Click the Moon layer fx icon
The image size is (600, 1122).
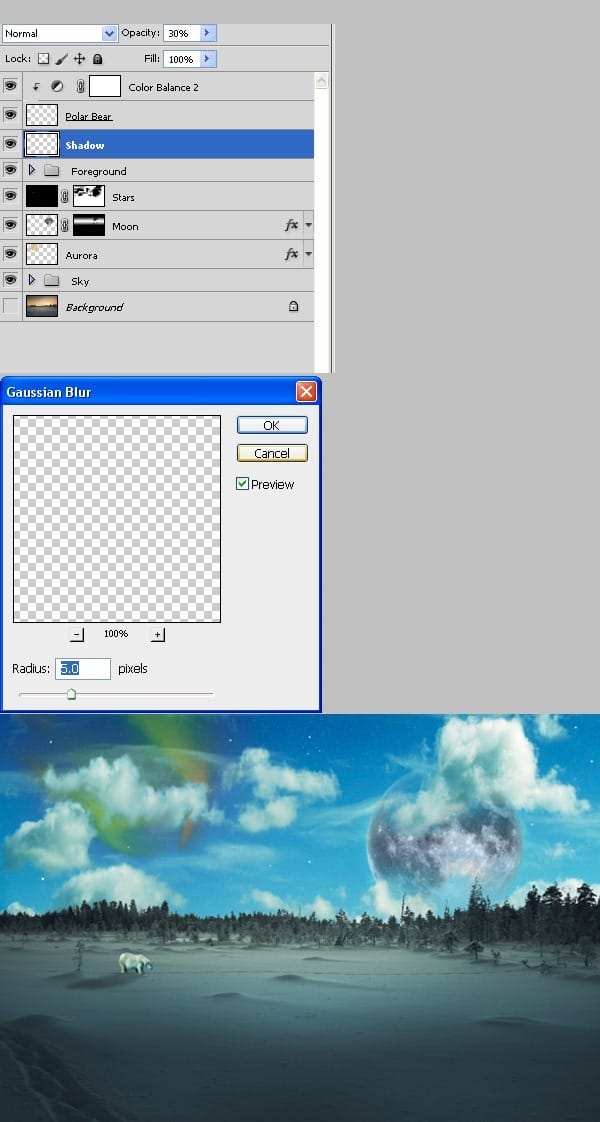[291, 225]
